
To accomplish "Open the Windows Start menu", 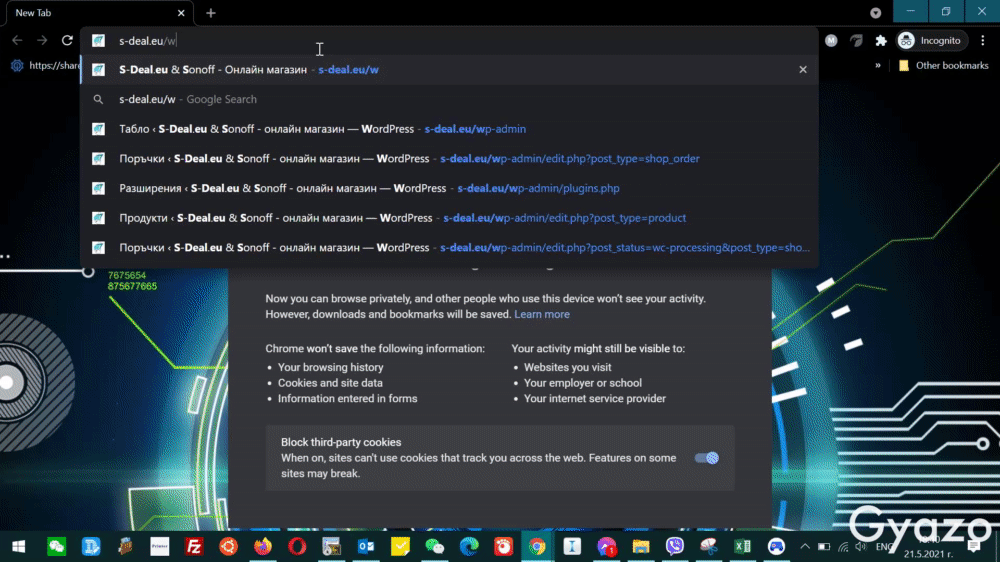I will (18, 547).
